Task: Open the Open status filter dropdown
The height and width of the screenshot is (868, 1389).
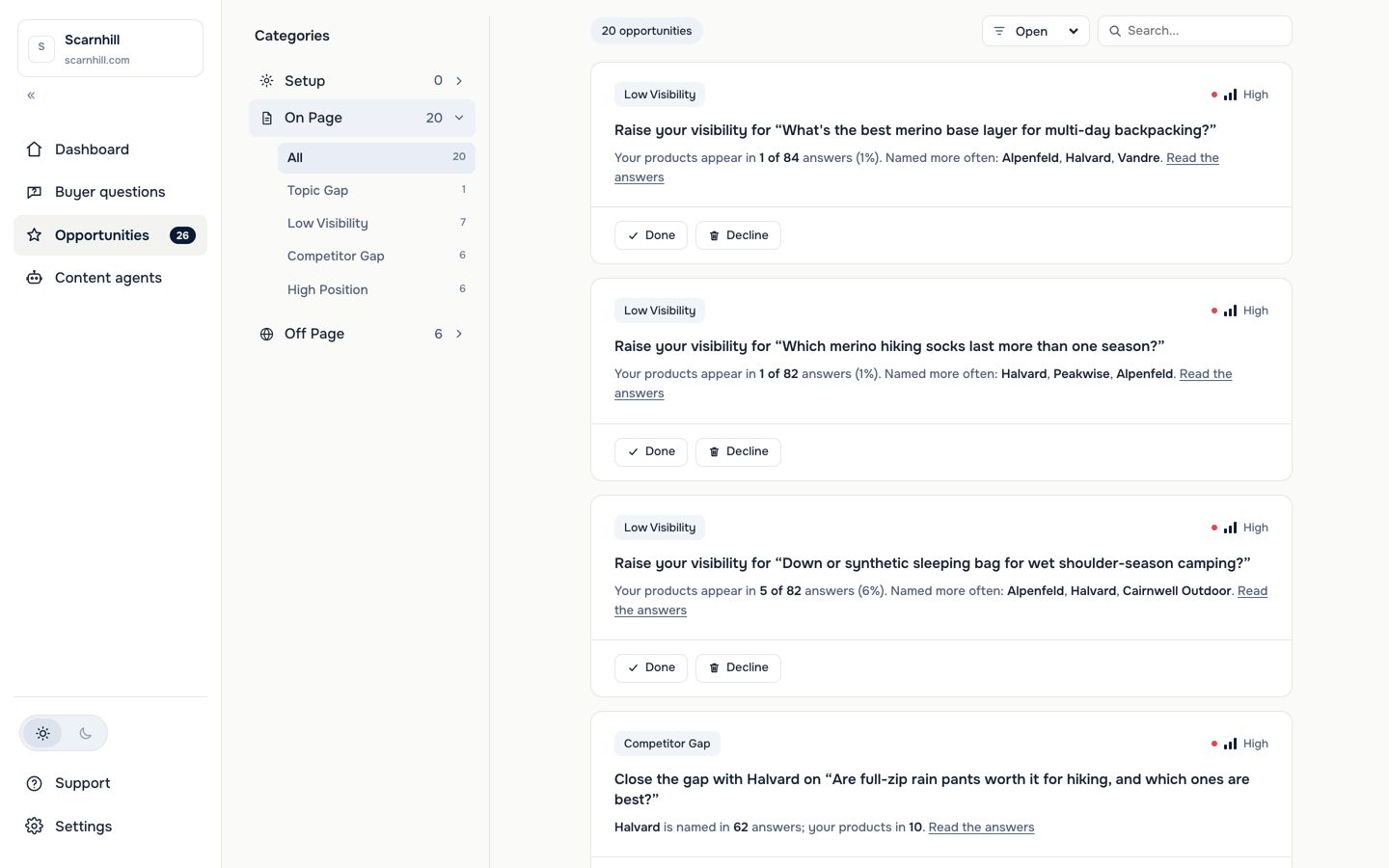Action: (1035, 31)
